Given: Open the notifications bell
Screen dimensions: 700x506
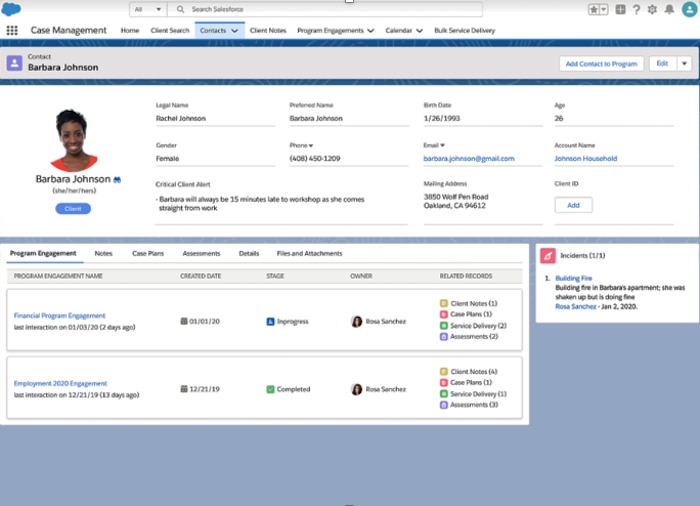Looking at the screenshot, I should pos(668,9).
